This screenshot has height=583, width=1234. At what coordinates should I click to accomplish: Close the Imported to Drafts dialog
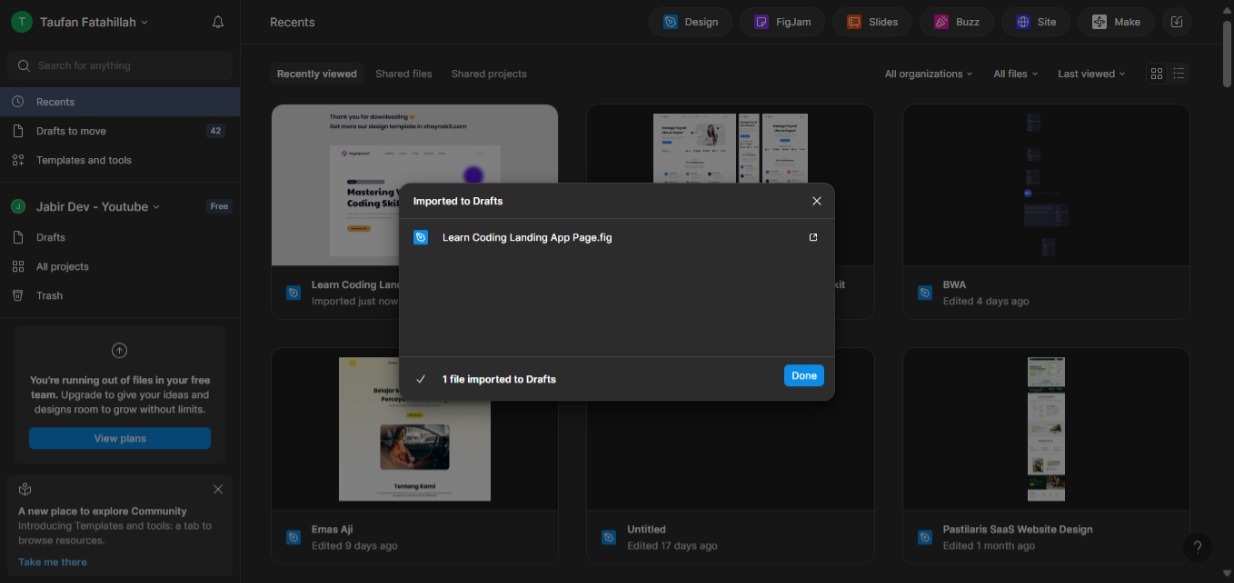pyautogui.click(x=817, y=201)
